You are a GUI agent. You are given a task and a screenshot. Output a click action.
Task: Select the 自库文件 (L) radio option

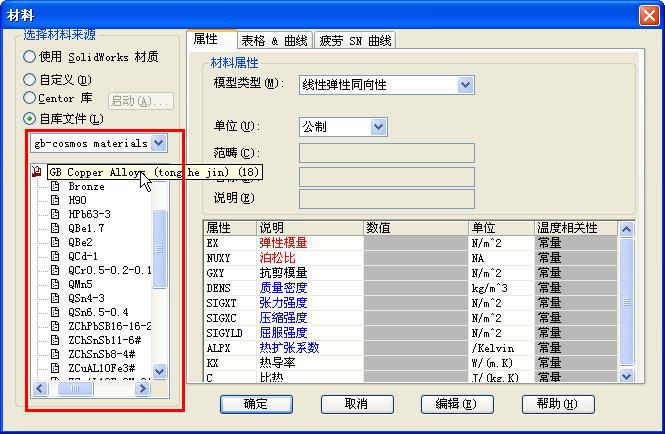[29, 118]
